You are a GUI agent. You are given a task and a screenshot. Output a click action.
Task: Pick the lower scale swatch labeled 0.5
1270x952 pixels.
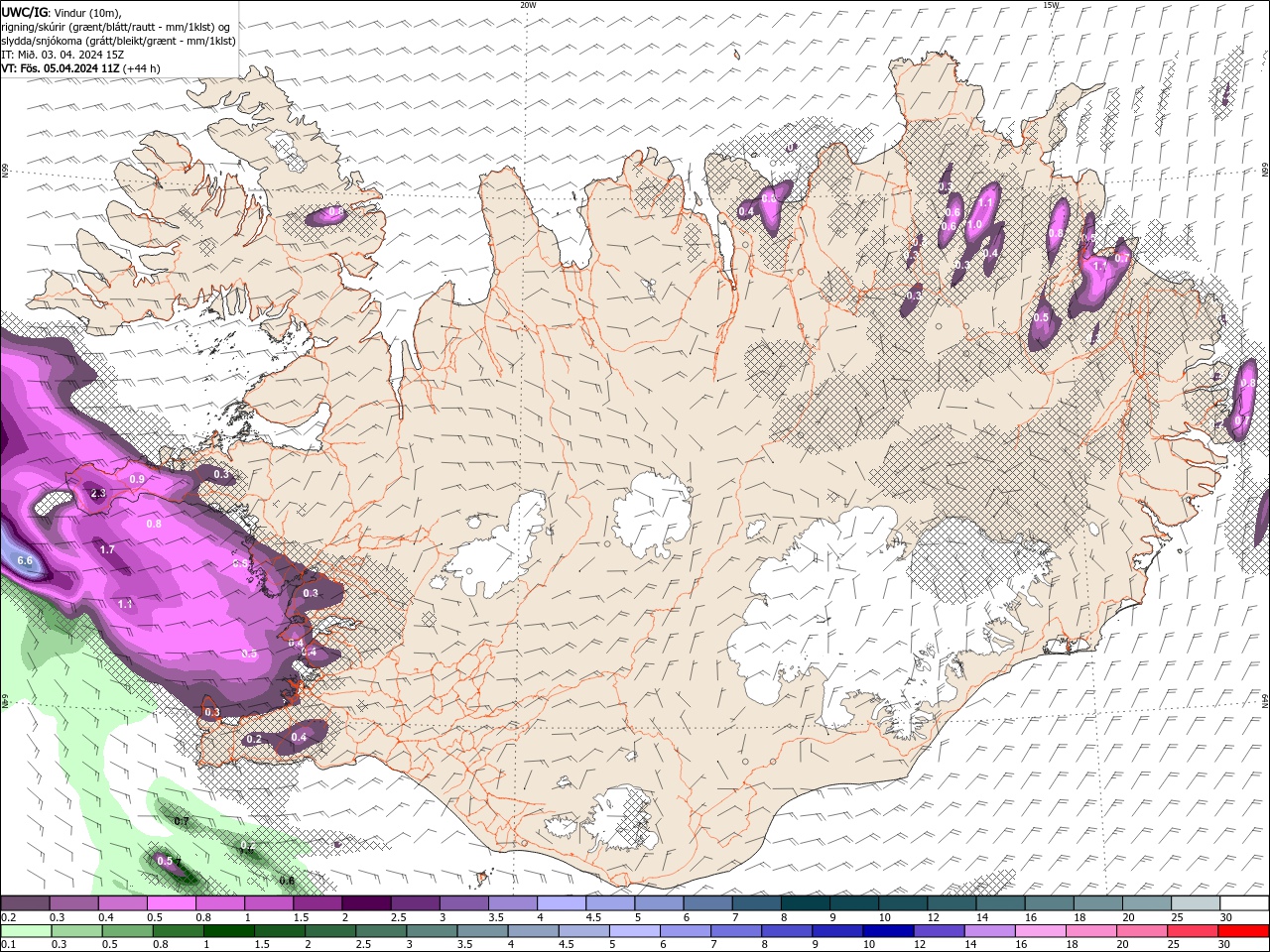(x=128, y=930)
